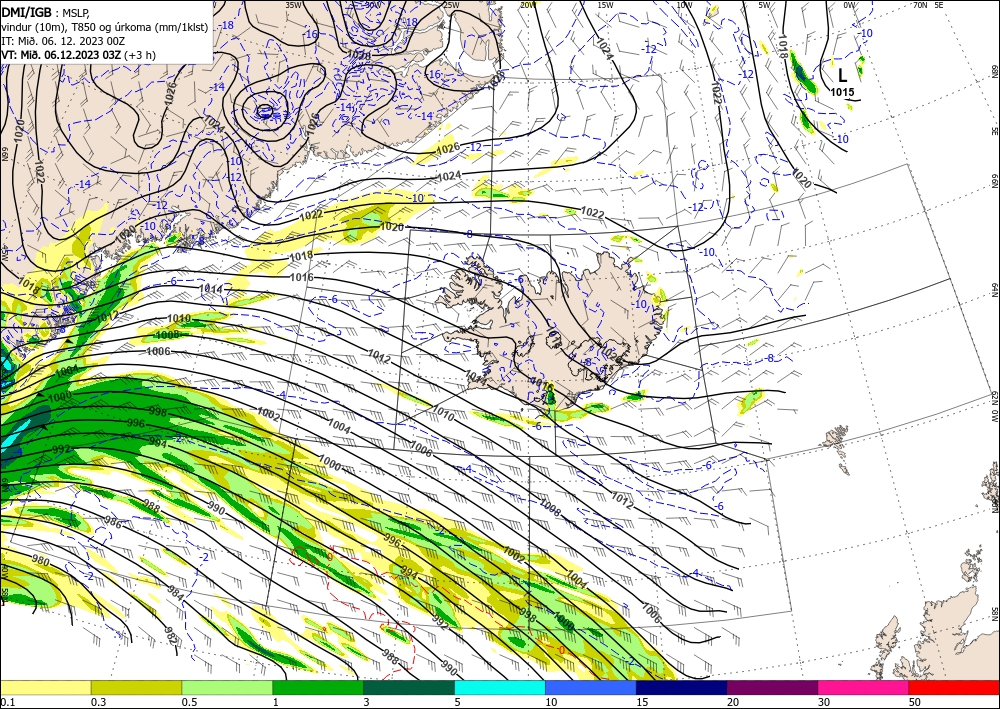Click the light green 0.5–1 legend swatch
Screen dimensions: 1000x709
point(227,687)
